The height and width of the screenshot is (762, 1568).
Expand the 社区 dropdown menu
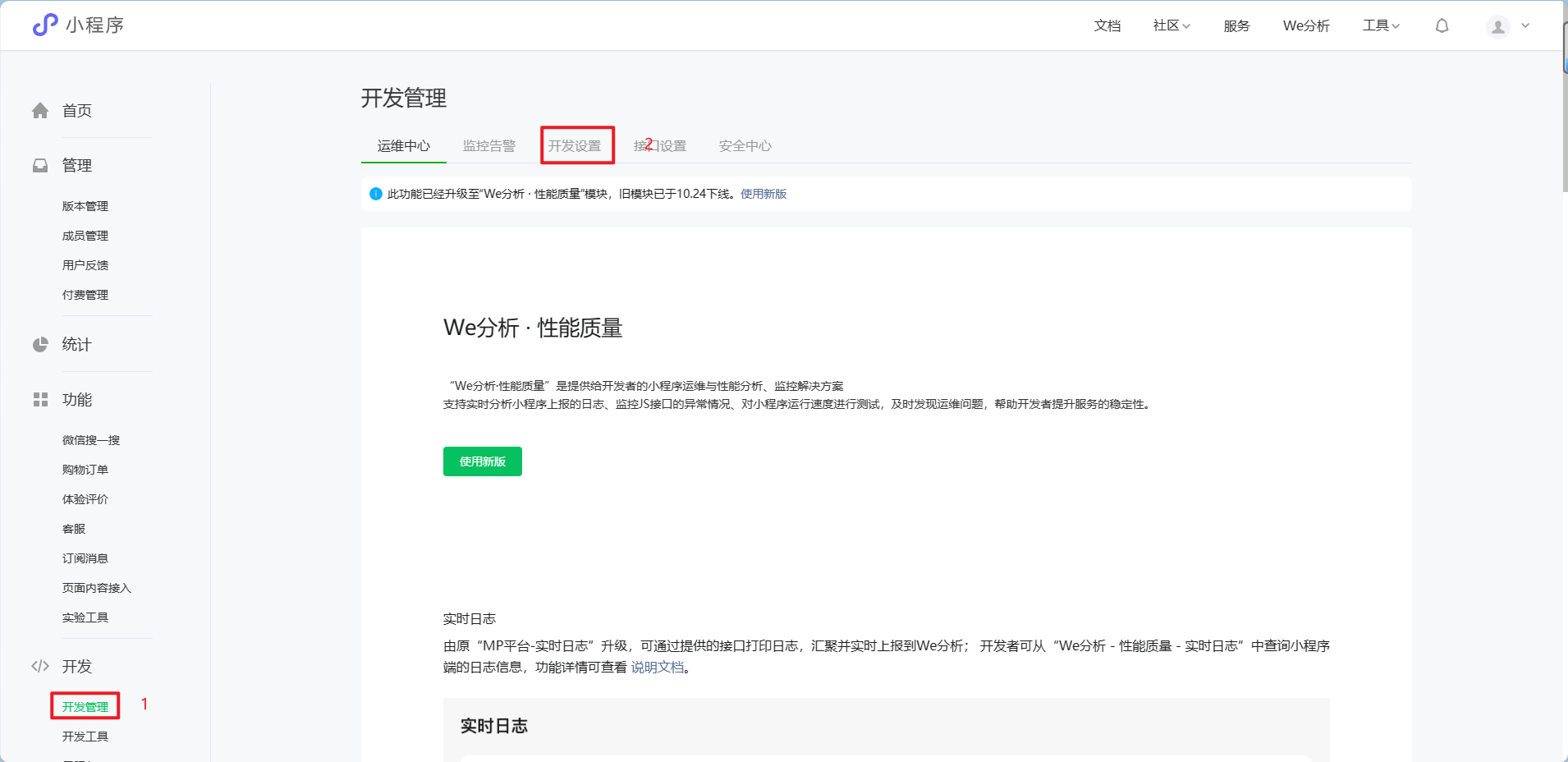(x=1171, y=26)
